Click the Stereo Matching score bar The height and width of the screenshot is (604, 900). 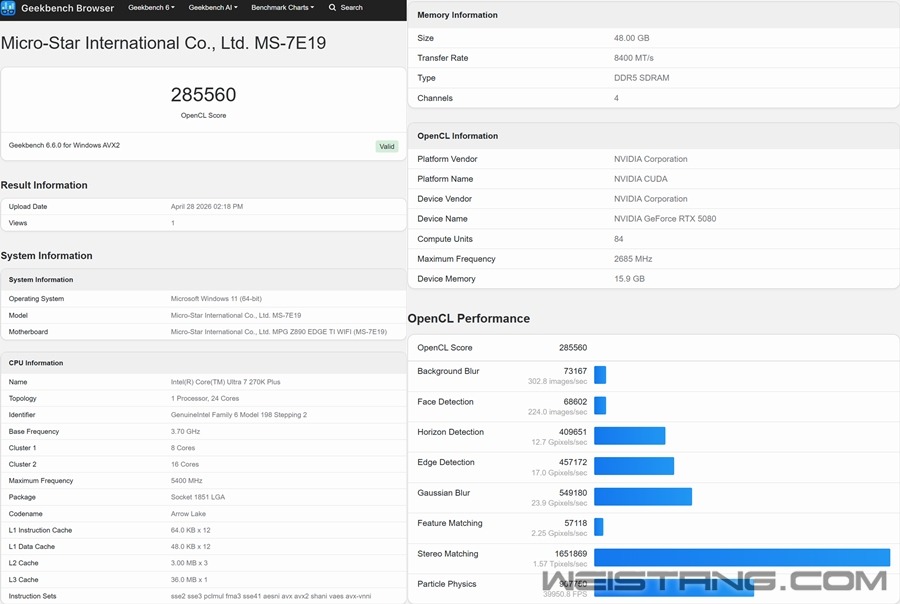pos(742,557)
